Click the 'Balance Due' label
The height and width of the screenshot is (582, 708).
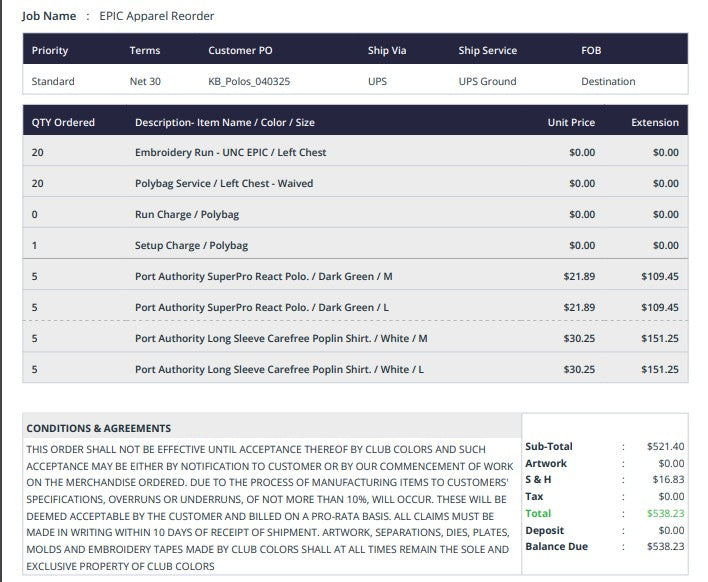click(556, 546)
